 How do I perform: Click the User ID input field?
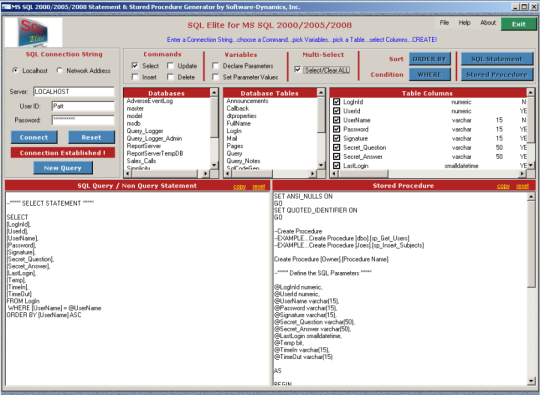click(83, 106)
